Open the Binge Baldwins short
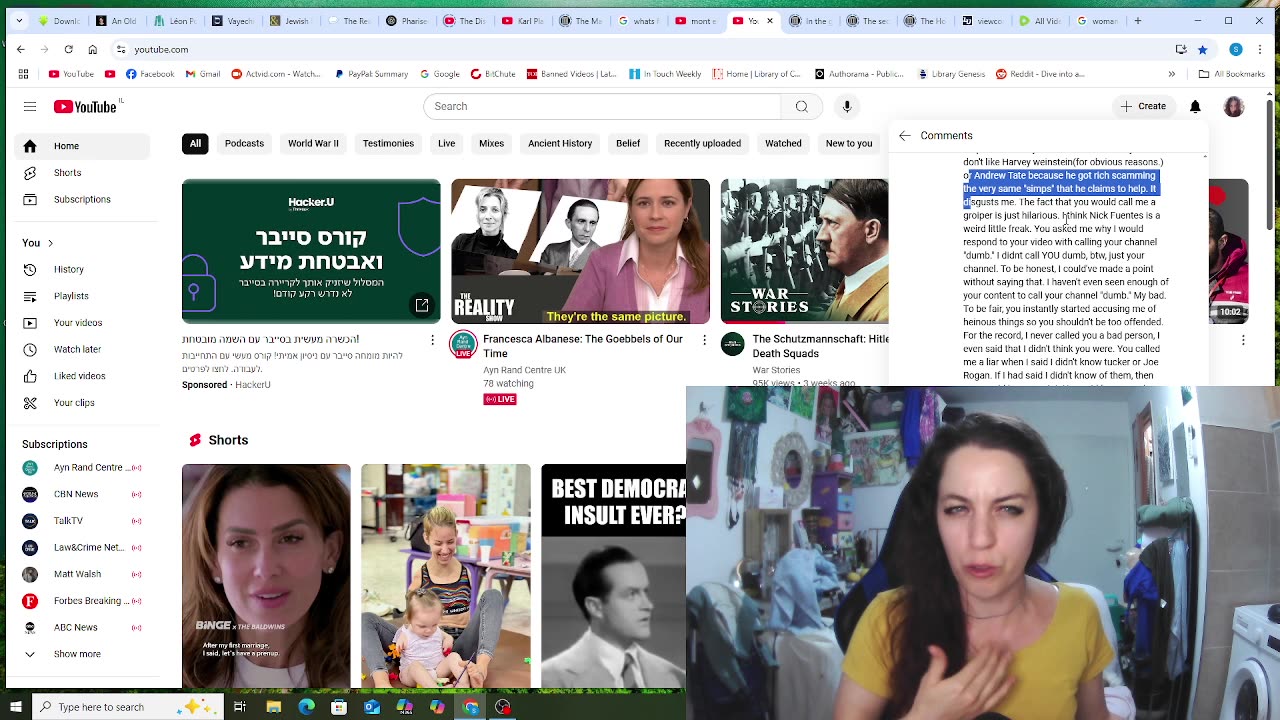The image size is (1280, 720). 266,576
